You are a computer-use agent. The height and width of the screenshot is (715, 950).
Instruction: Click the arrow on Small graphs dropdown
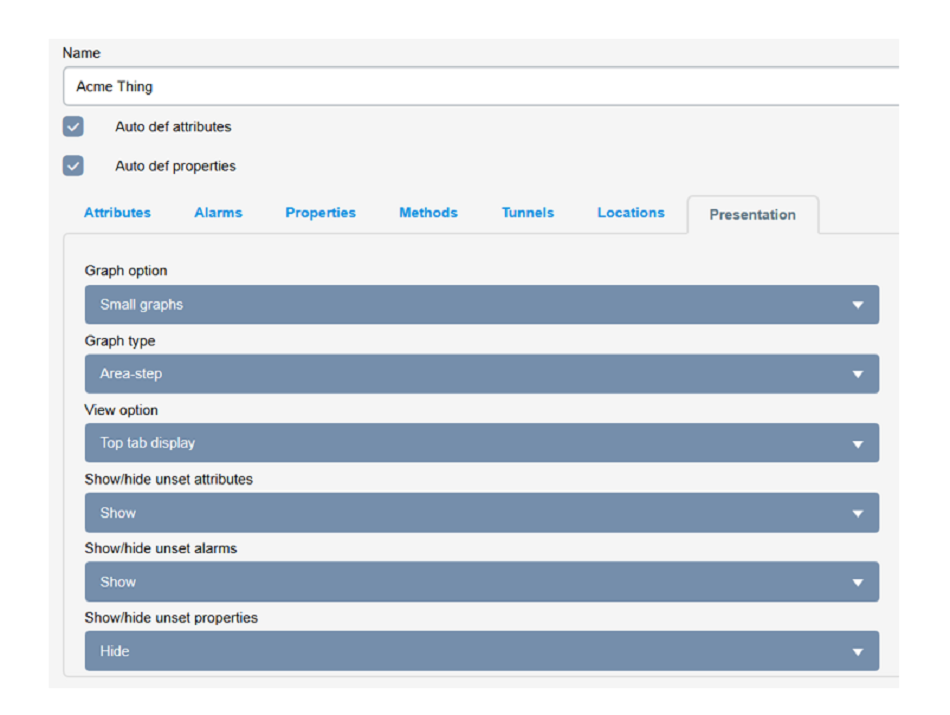(857, 305)
